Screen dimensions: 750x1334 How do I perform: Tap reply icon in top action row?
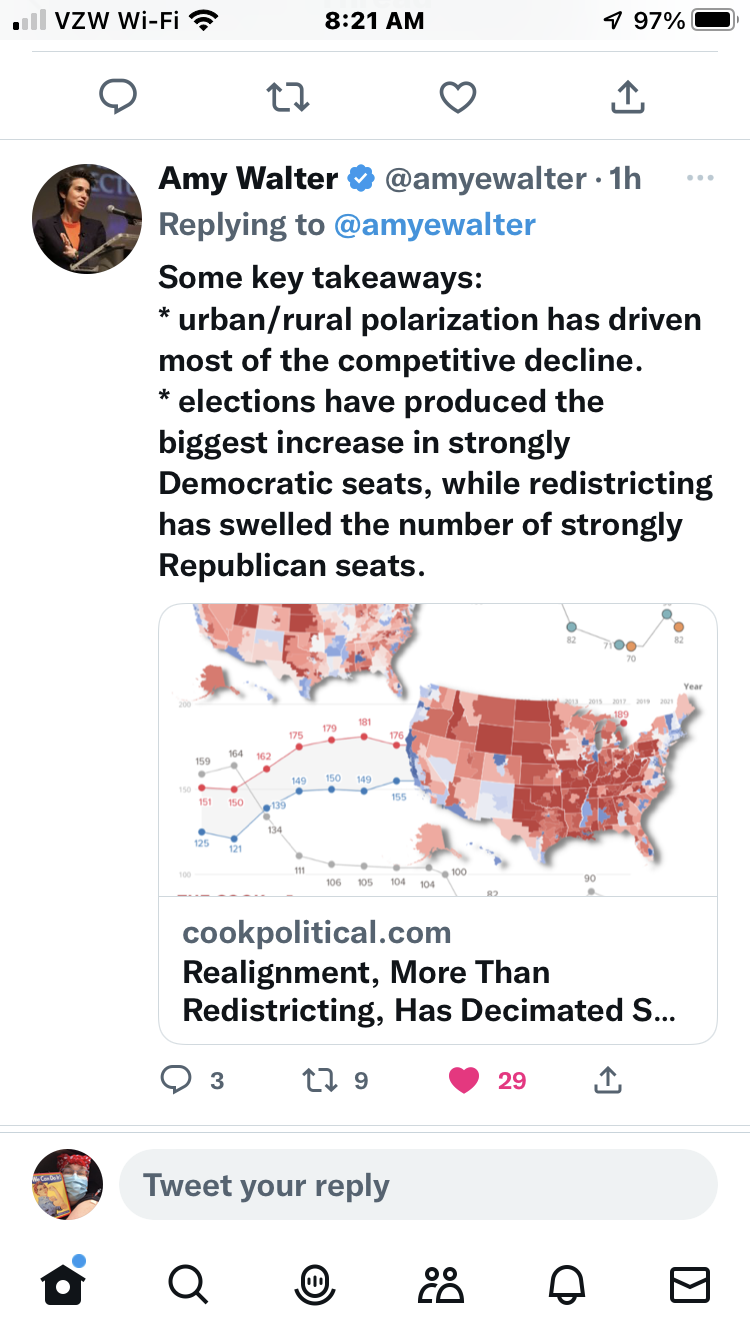[118, 96]
